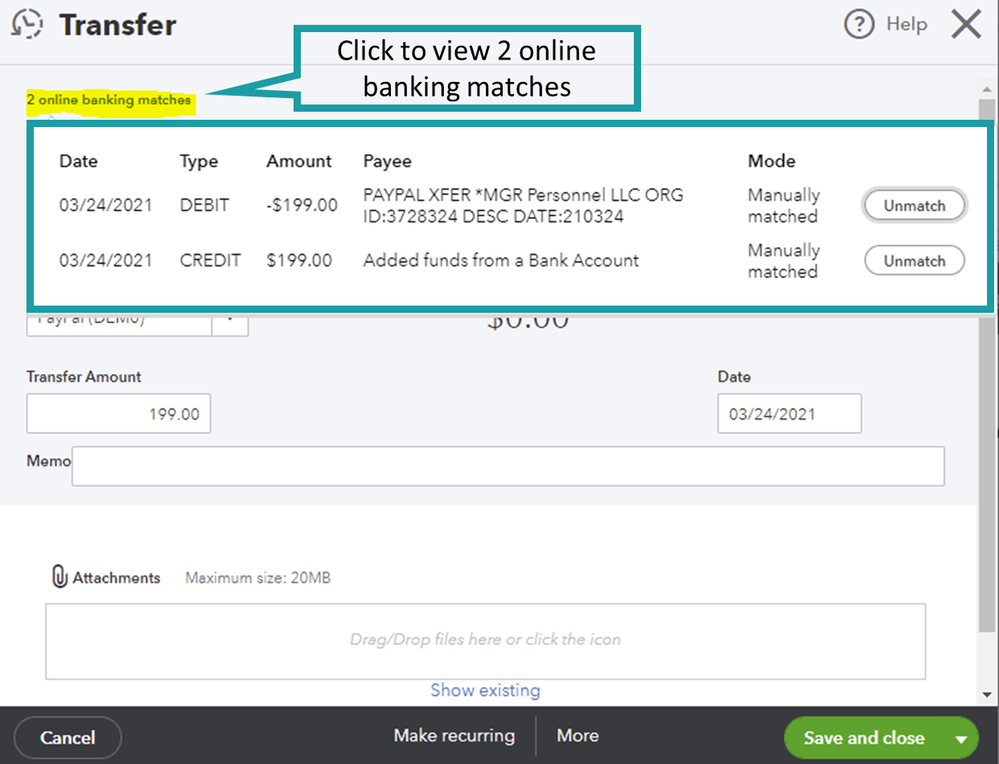Select the Added funds from a Bank Account text
Screen dimensions: 999x764
501,260
